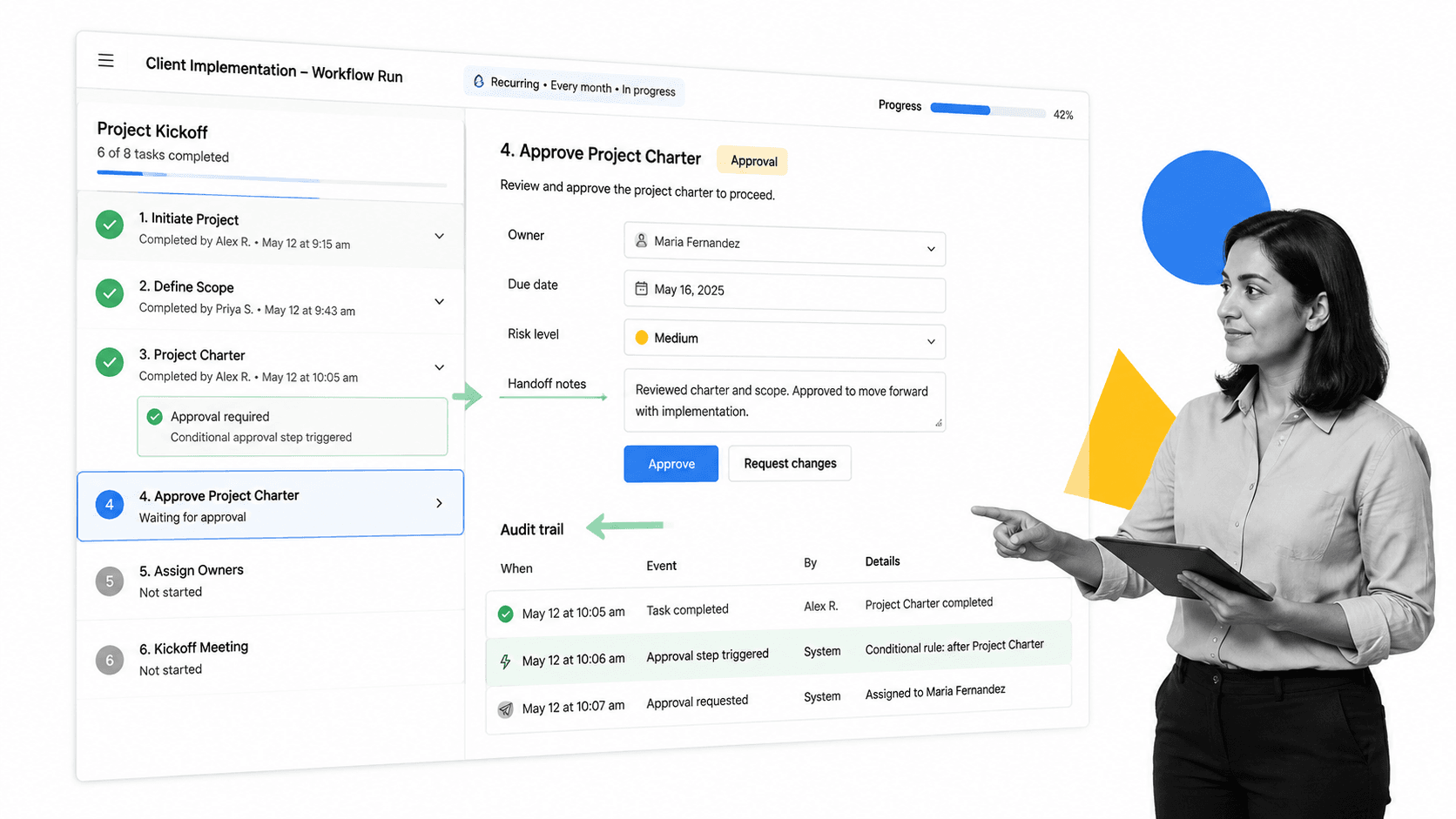Click person icon in Owner field
This screenshot has height=819, width=1456.
[x=641, y=240]
